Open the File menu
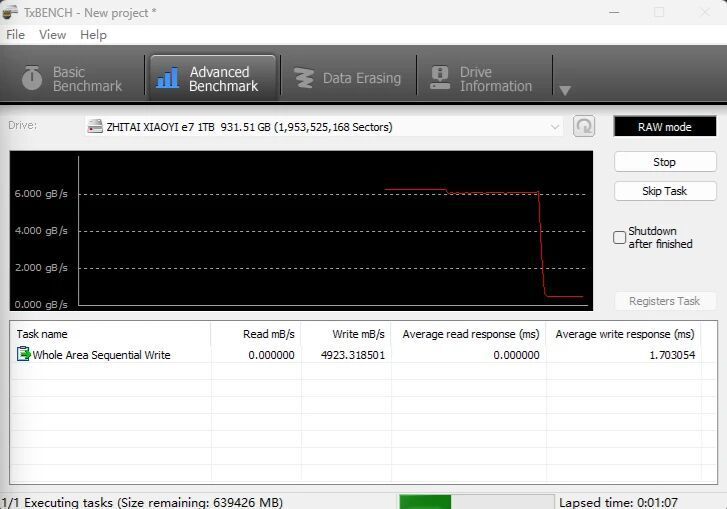The image size is (727, 509). tap(15, 35)
